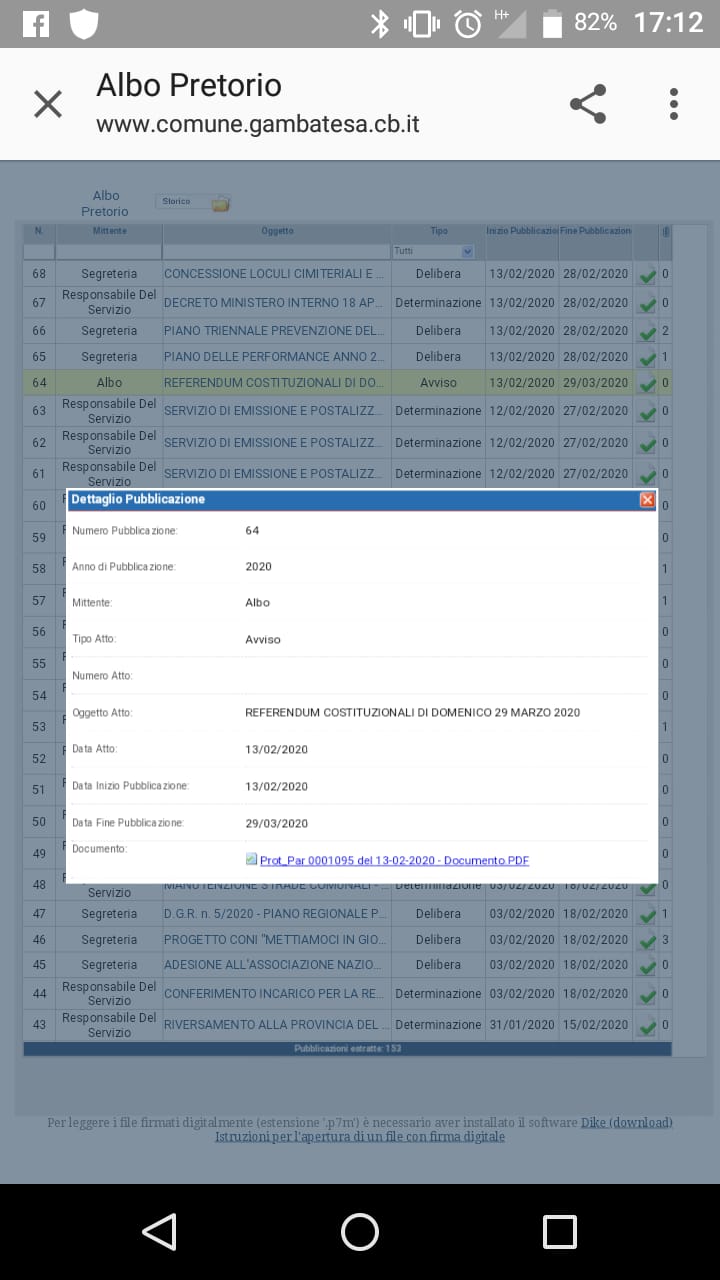
Task: Tap the Facebook notification icon in status bar
Action: 35,23
